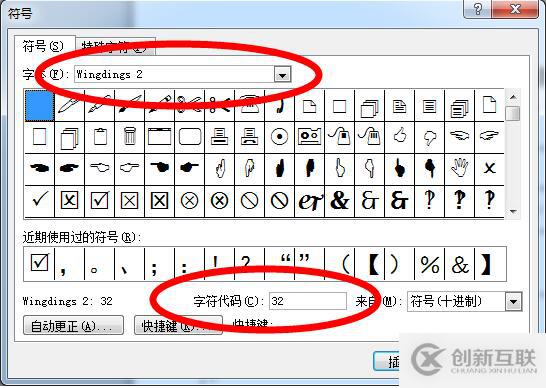The height and width of the screenshot is (388, 546).
Task: Choose recently used left double quote
Action: pyautogui.click(x=279, y=264)
